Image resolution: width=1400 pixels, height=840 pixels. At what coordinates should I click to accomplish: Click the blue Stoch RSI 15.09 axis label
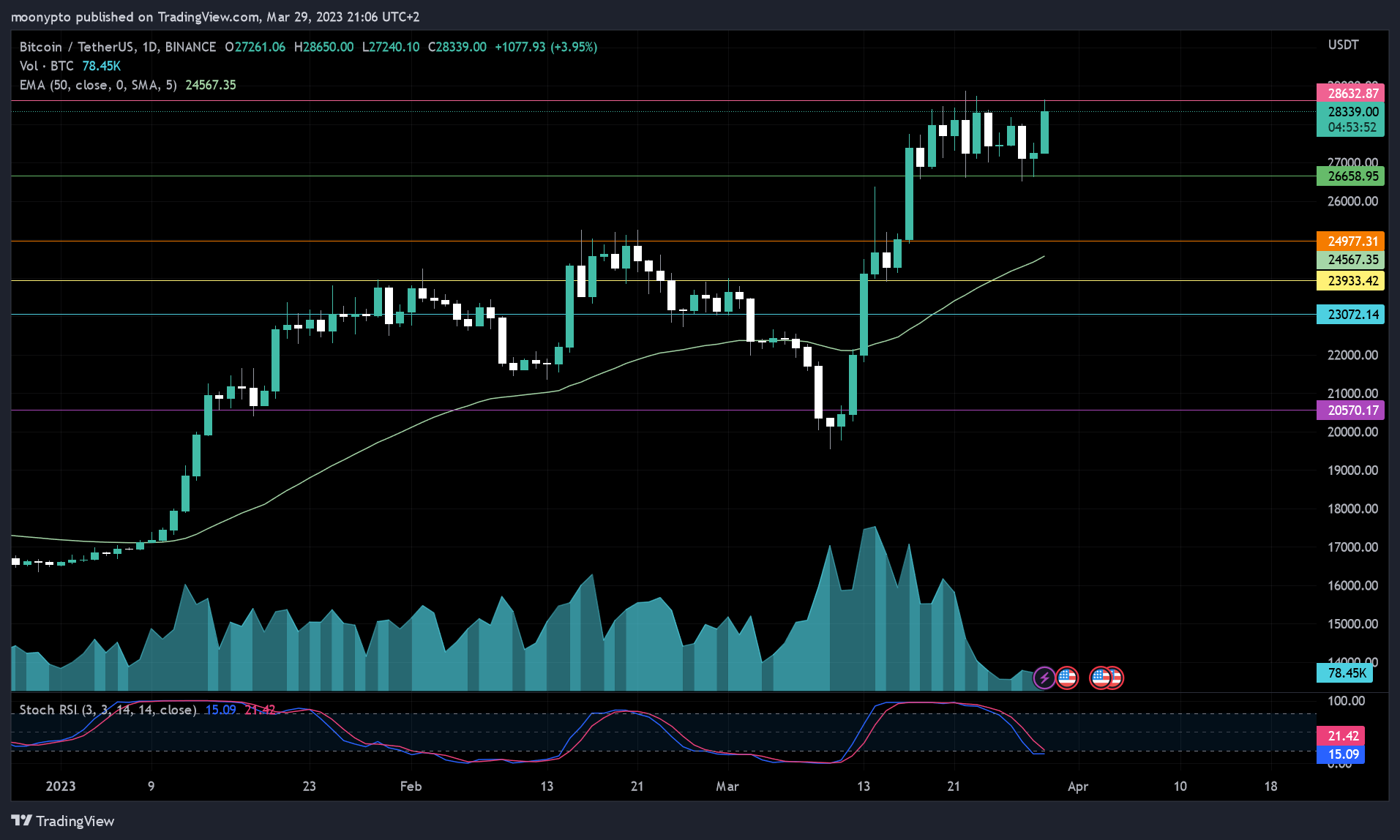point(1341,754)
